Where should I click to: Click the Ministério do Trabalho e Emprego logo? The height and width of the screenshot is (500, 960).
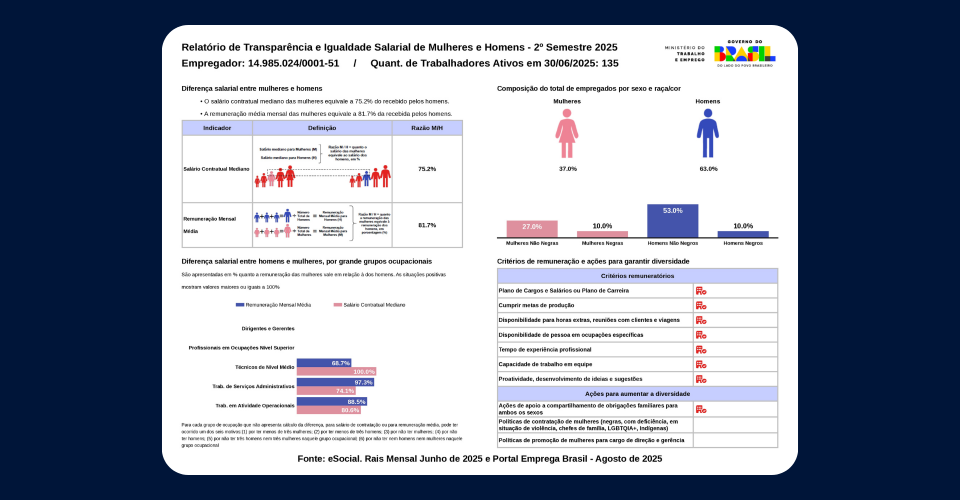tap(685, 53)
